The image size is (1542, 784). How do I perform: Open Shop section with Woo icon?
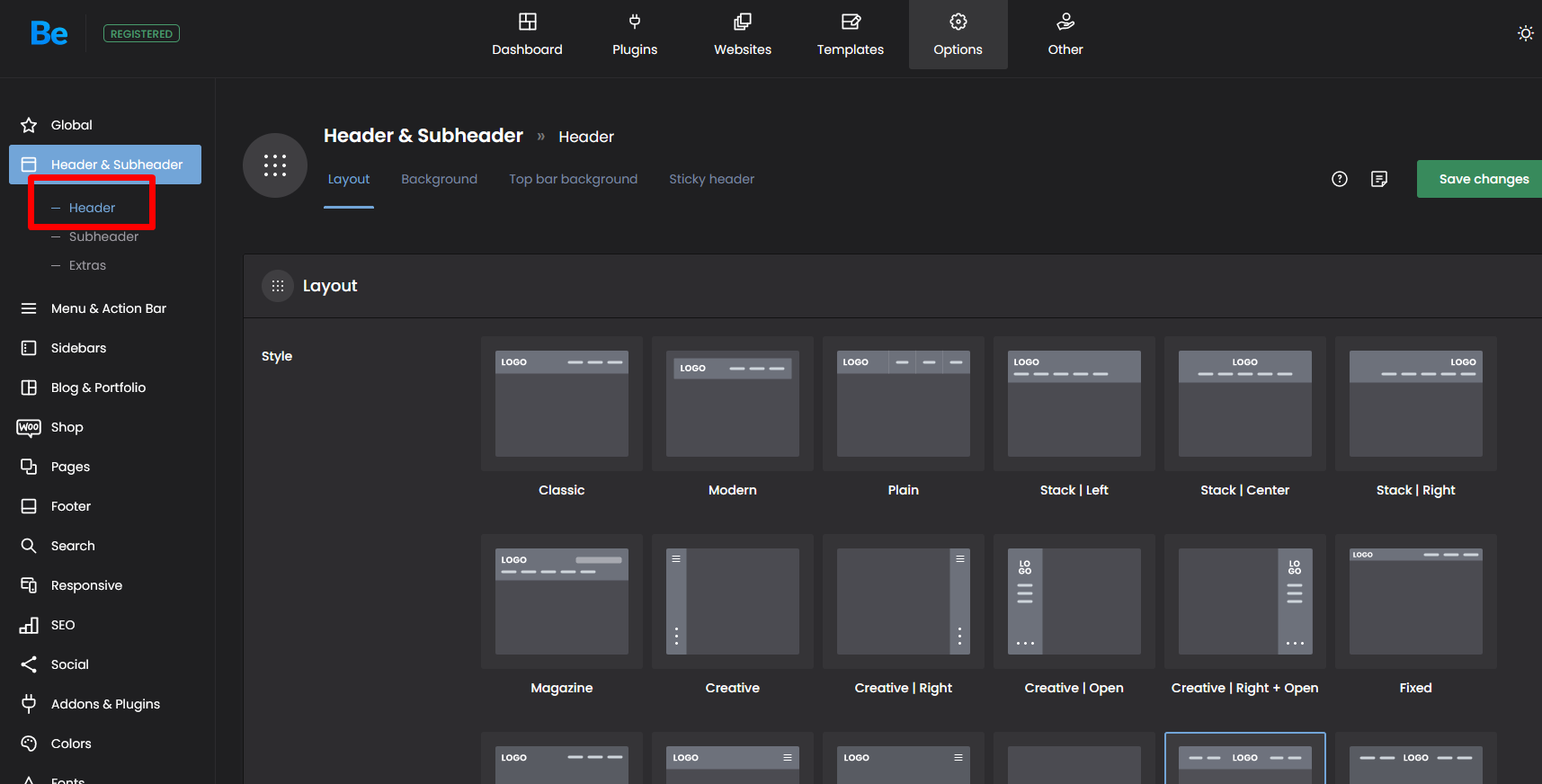click(105, 427)
